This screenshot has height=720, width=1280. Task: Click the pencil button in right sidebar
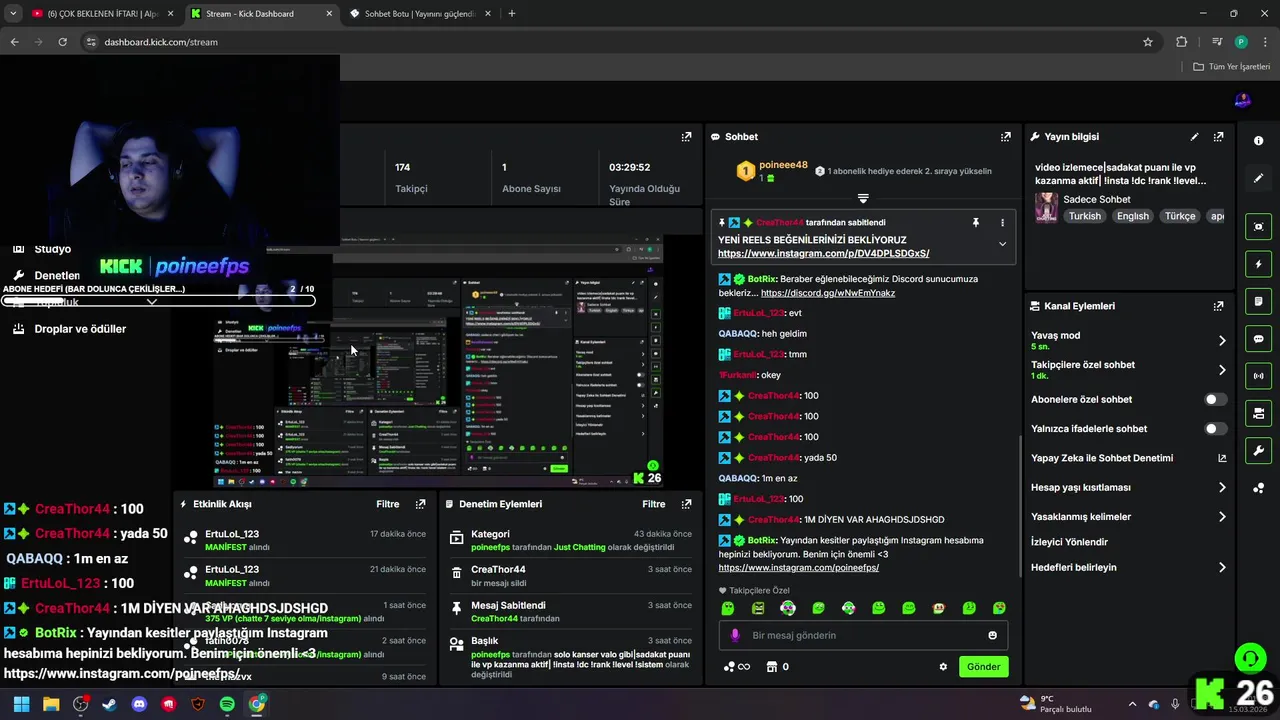pos(1258,178)
